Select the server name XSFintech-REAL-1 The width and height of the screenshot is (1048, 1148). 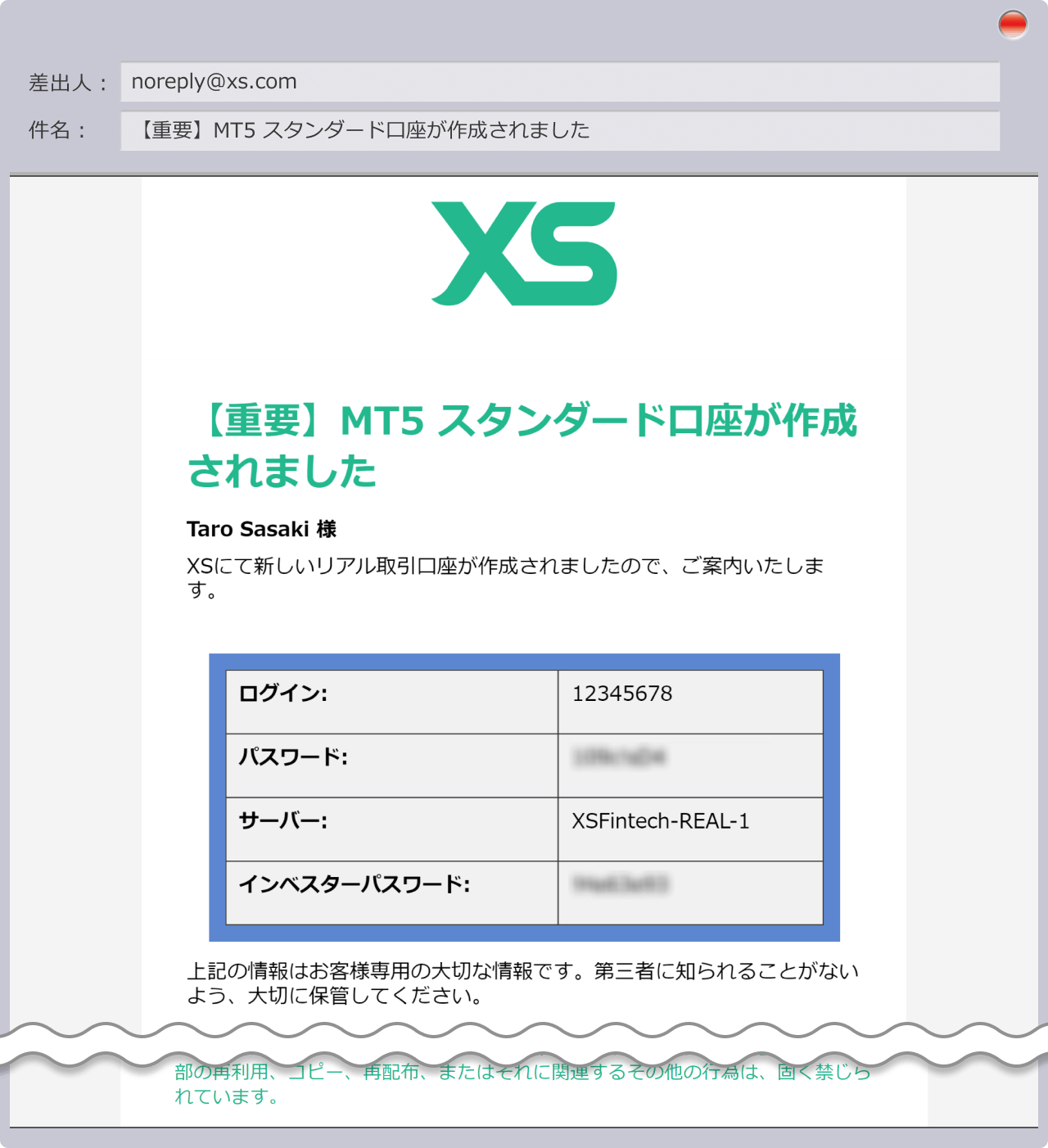(661, 821)
